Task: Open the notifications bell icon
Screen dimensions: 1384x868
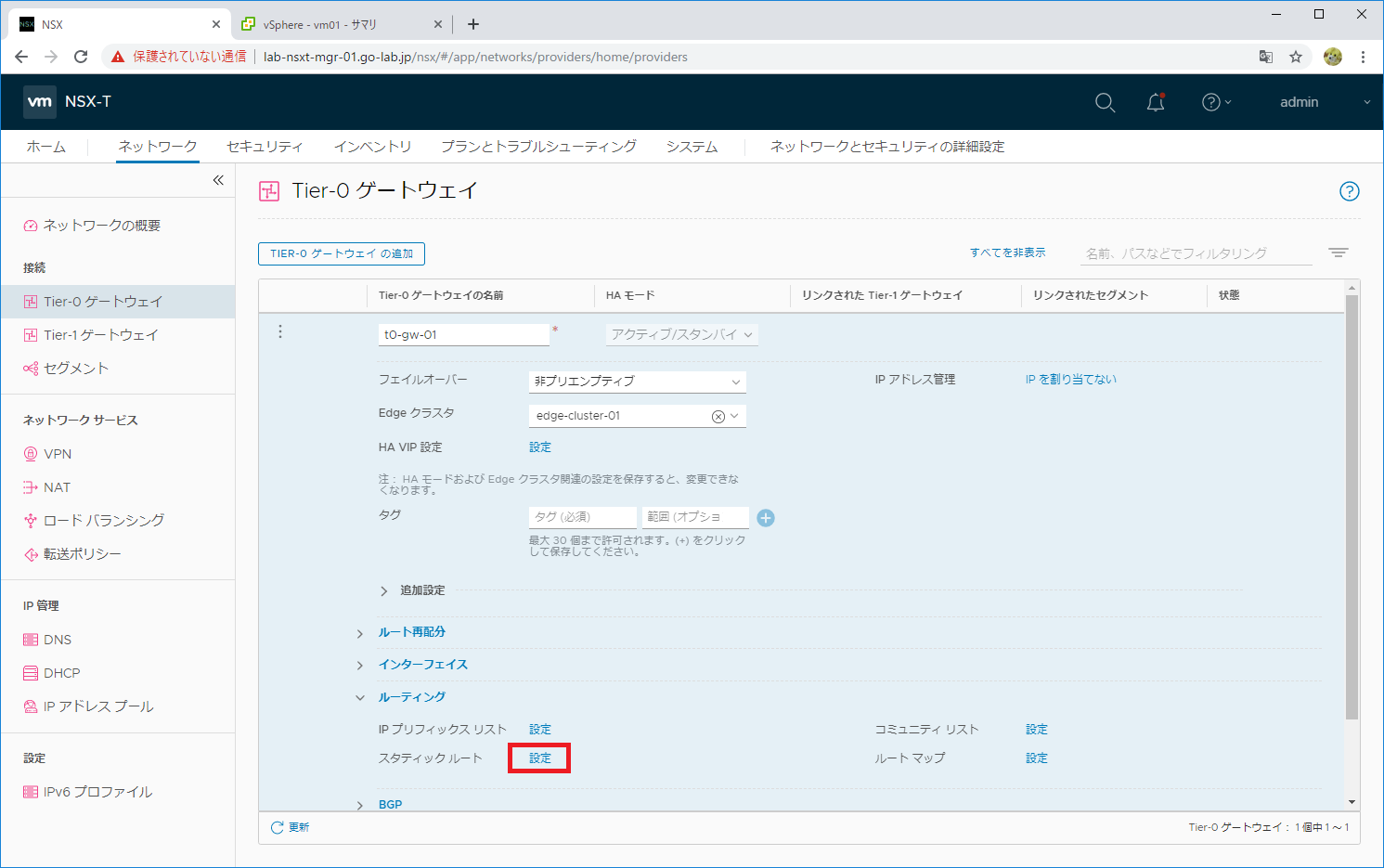Action: (1156, 102)
